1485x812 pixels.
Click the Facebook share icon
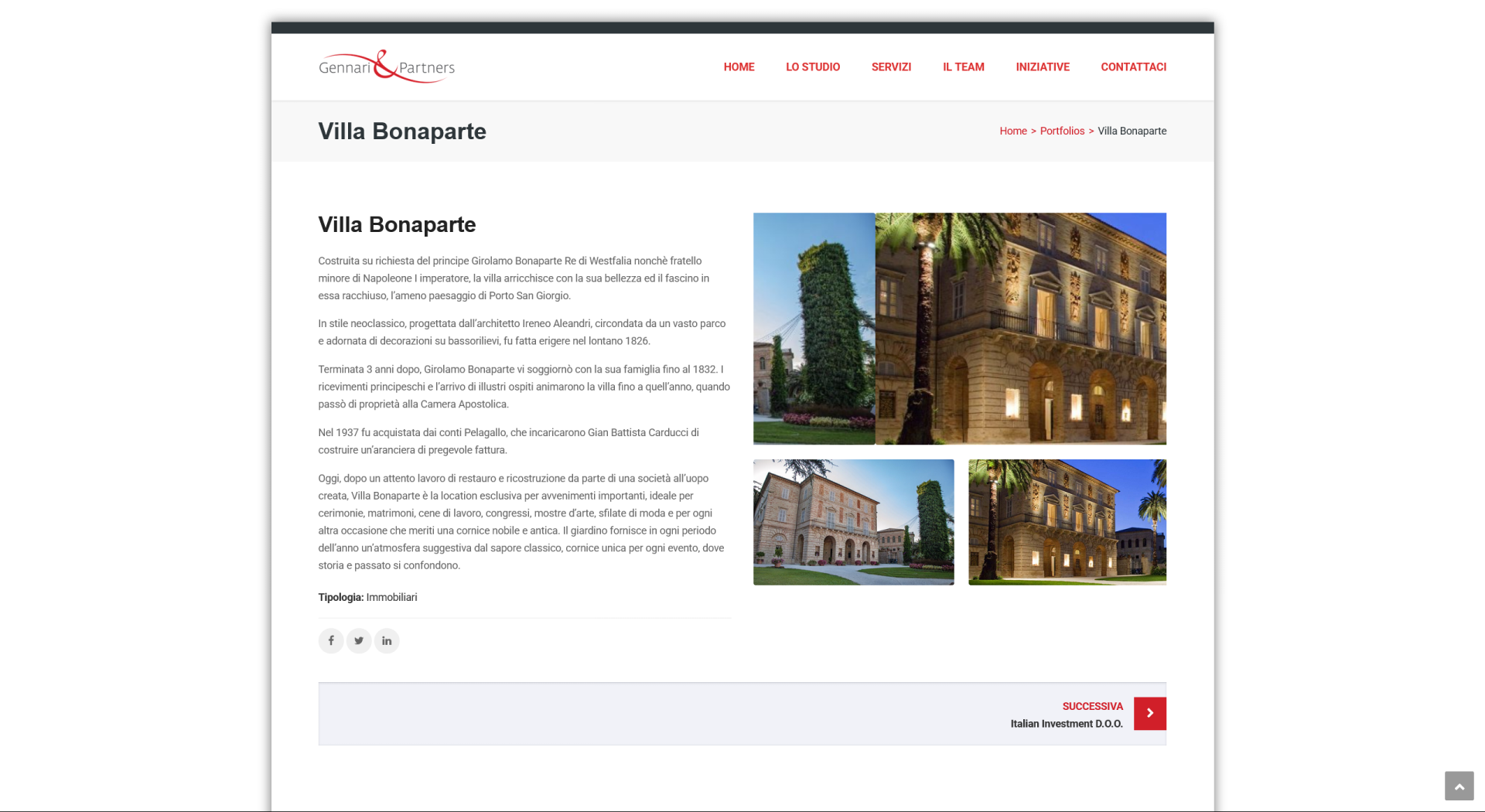331,640
